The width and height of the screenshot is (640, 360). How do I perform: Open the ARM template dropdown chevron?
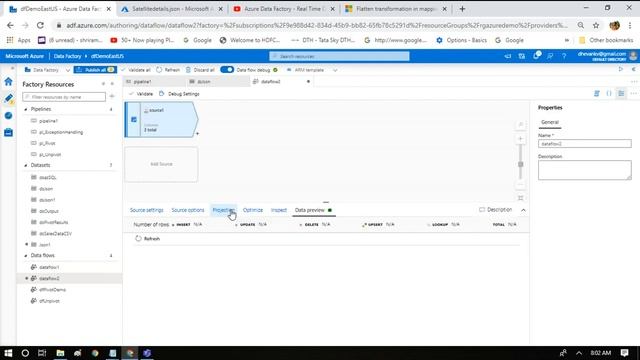(x=335, y=70)
